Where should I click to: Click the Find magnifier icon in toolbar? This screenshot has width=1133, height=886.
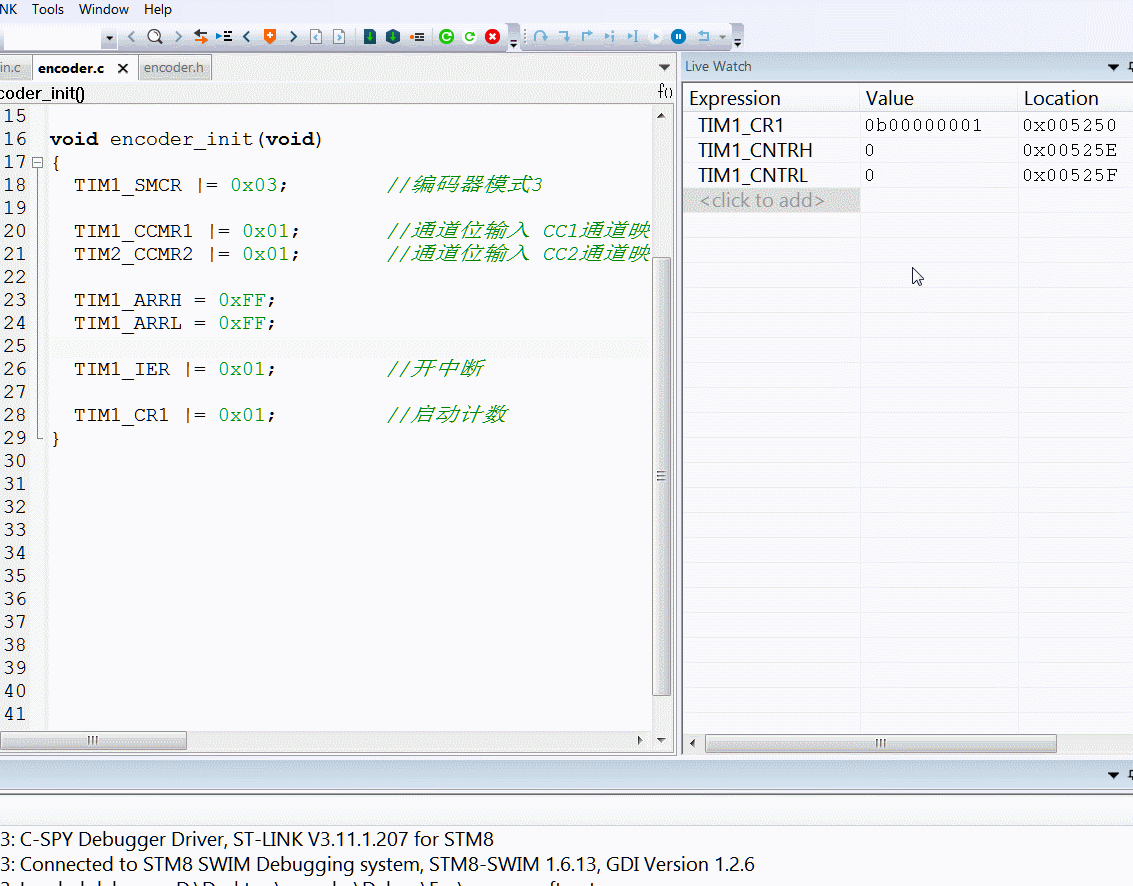pyautogui.click(x=155, y=37)
